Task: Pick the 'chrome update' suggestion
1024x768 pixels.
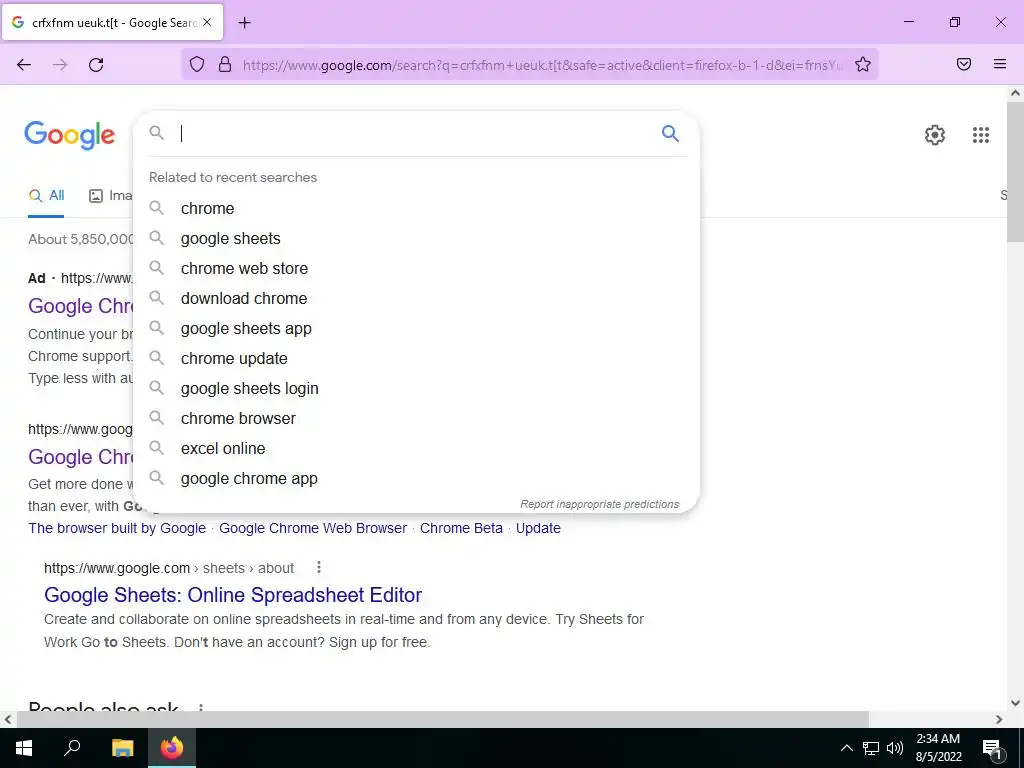Action: point(417,359)
